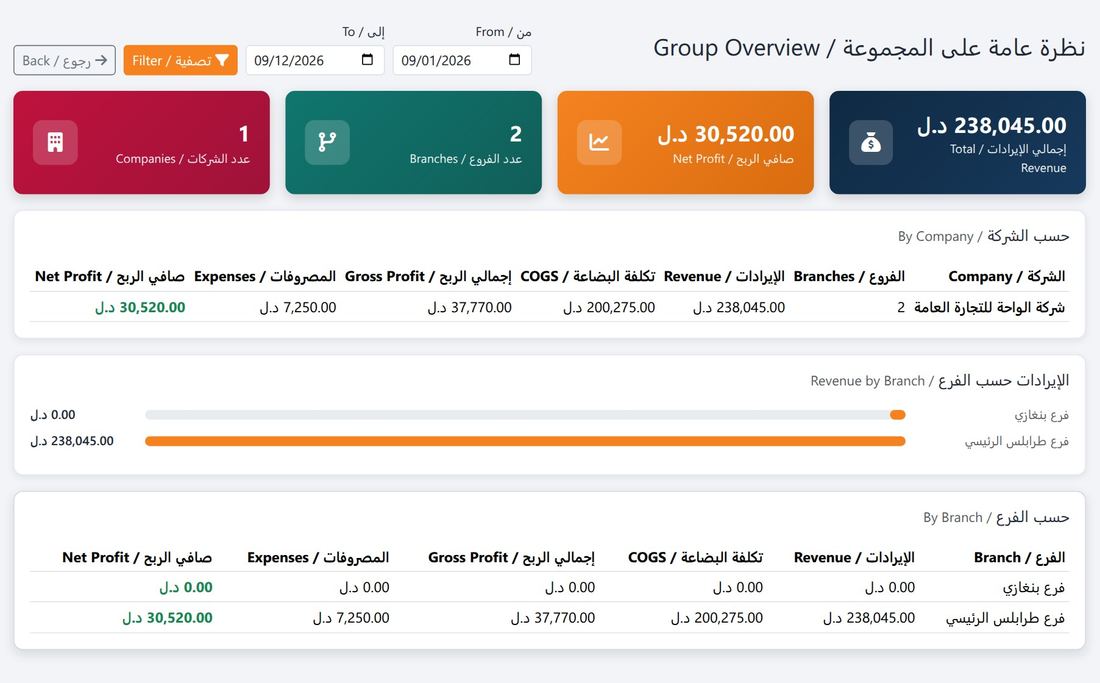Image resolution: width=1100 pixels, height=683 pixels.
Task: Click the By Company / حسب الشركة heading
Action: click(984, 236)
